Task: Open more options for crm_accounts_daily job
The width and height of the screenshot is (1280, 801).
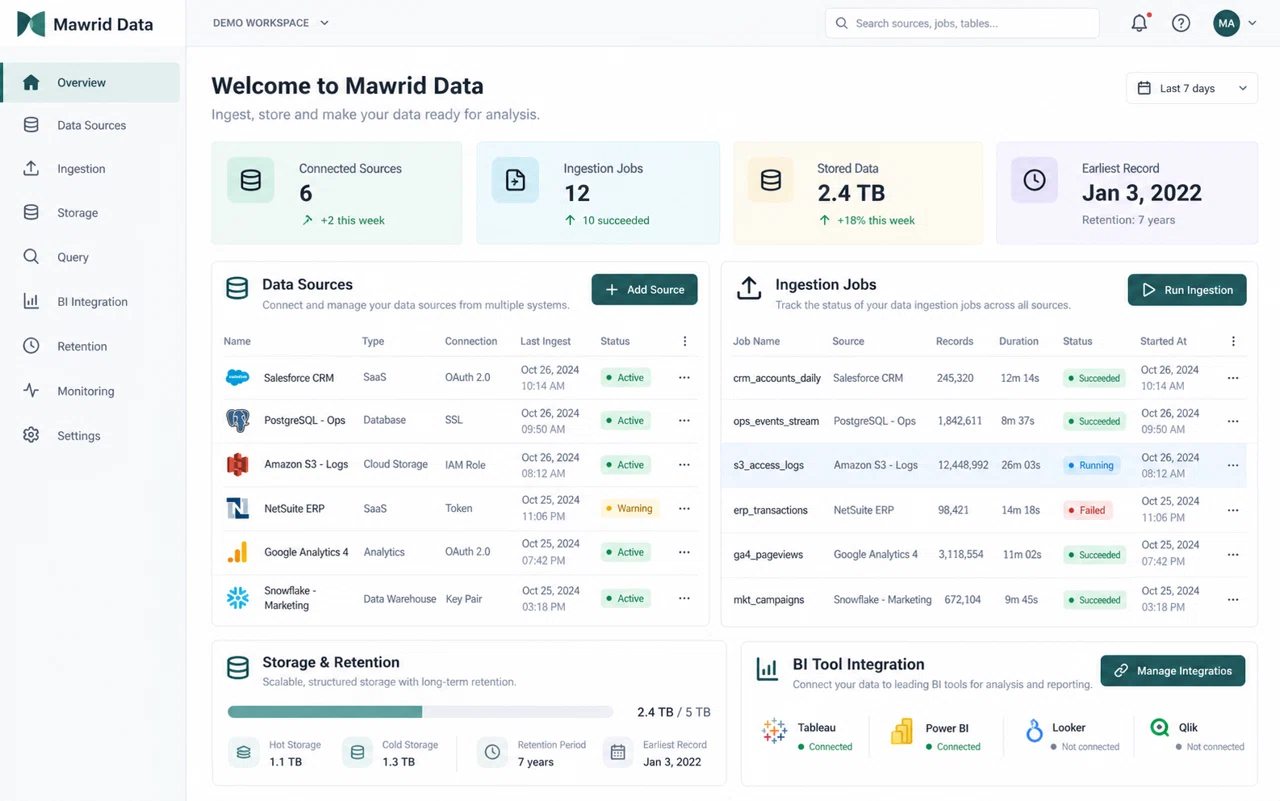Action: click(x=1233, y=378)
